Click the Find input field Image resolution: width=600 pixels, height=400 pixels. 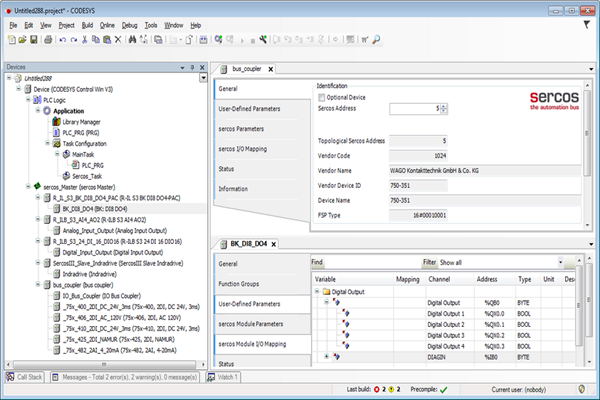(370, 260)
